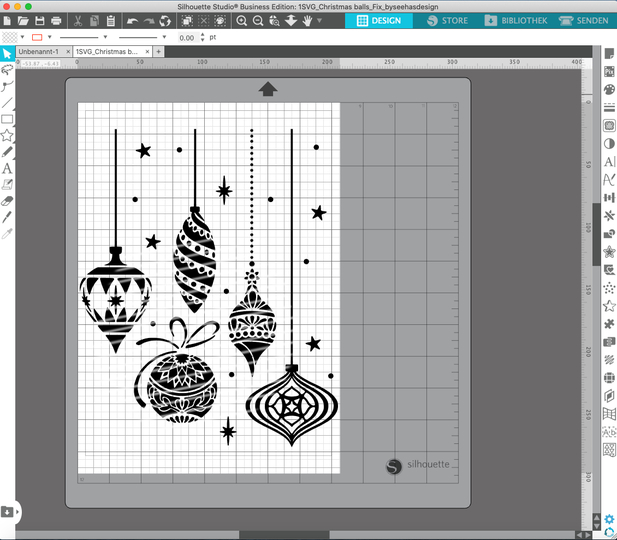
Task: Click the undo arrow icon
Action: (x=133, y=21)
